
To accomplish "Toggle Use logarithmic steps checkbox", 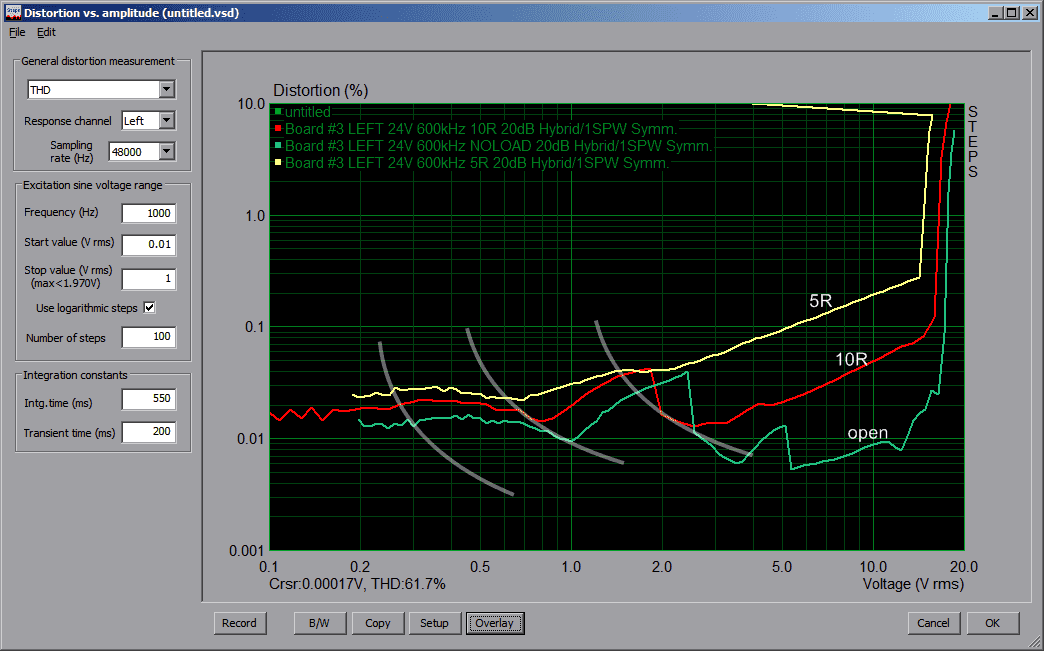I will point(150,308).
